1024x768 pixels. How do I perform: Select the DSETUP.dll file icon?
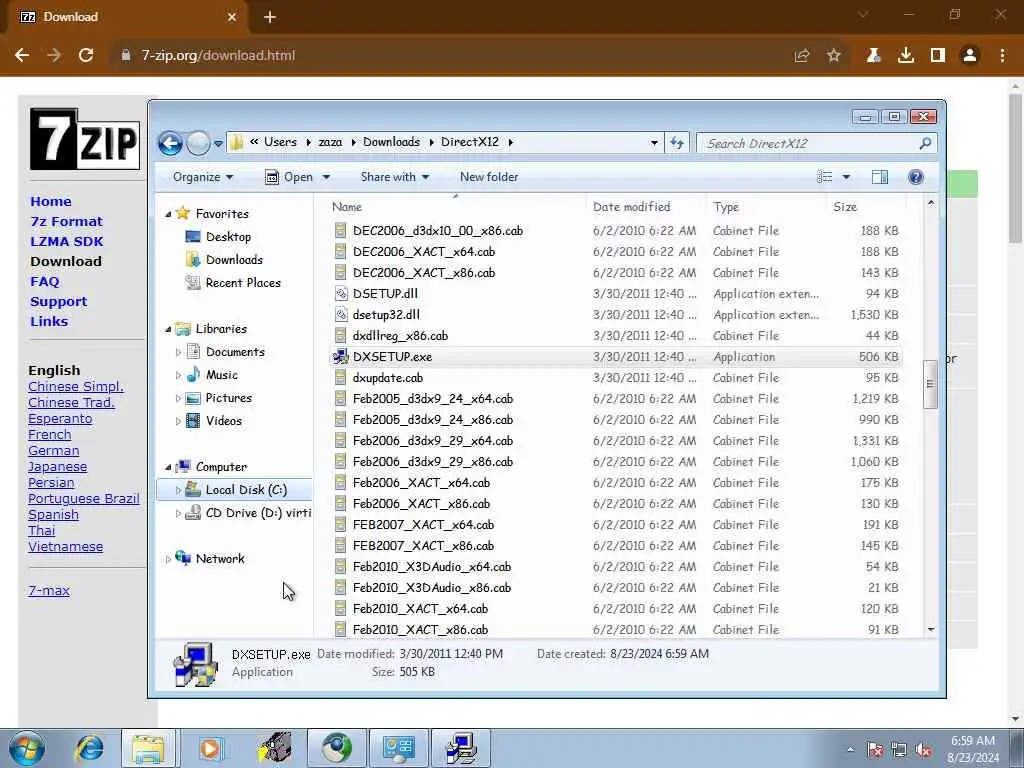coord(340,294)
